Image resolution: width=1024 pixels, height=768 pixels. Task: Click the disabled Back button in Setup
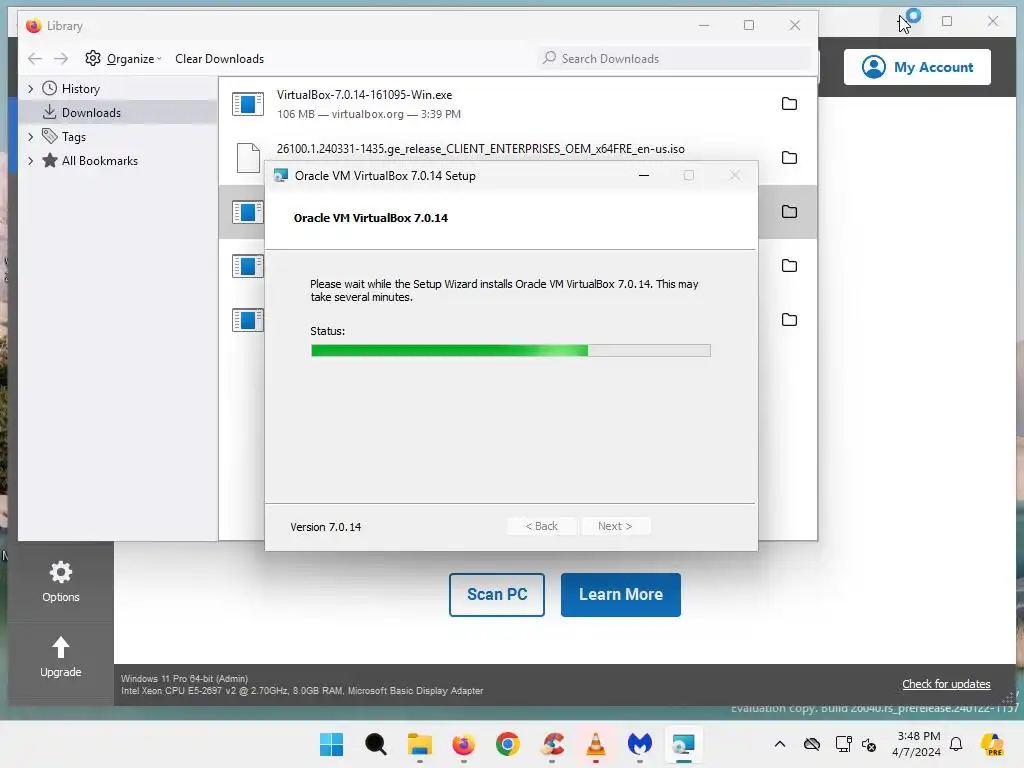click(x=541, y=526)
